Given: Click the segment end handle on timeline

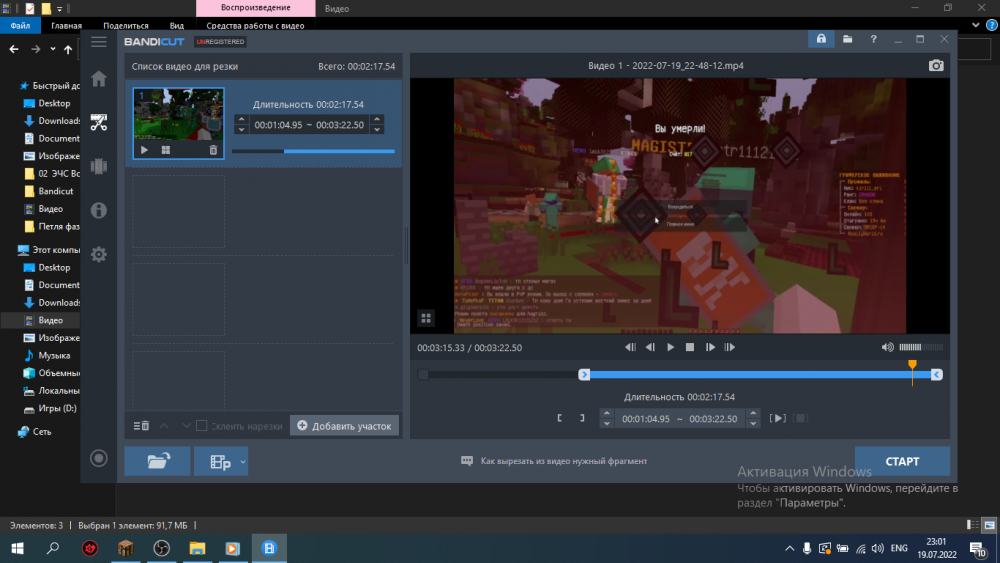Looking at the screenshot, I should [x=936, y=375].
